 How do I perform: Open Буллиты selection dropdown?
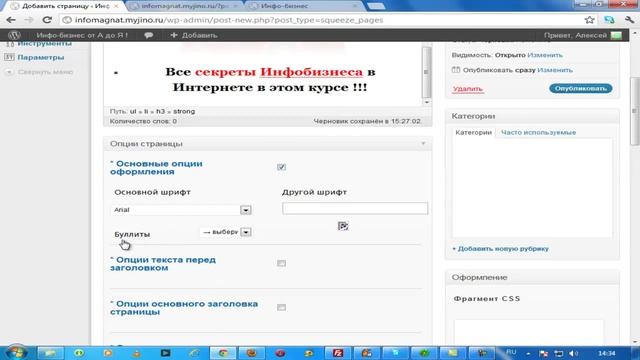[x=226, y=232]
